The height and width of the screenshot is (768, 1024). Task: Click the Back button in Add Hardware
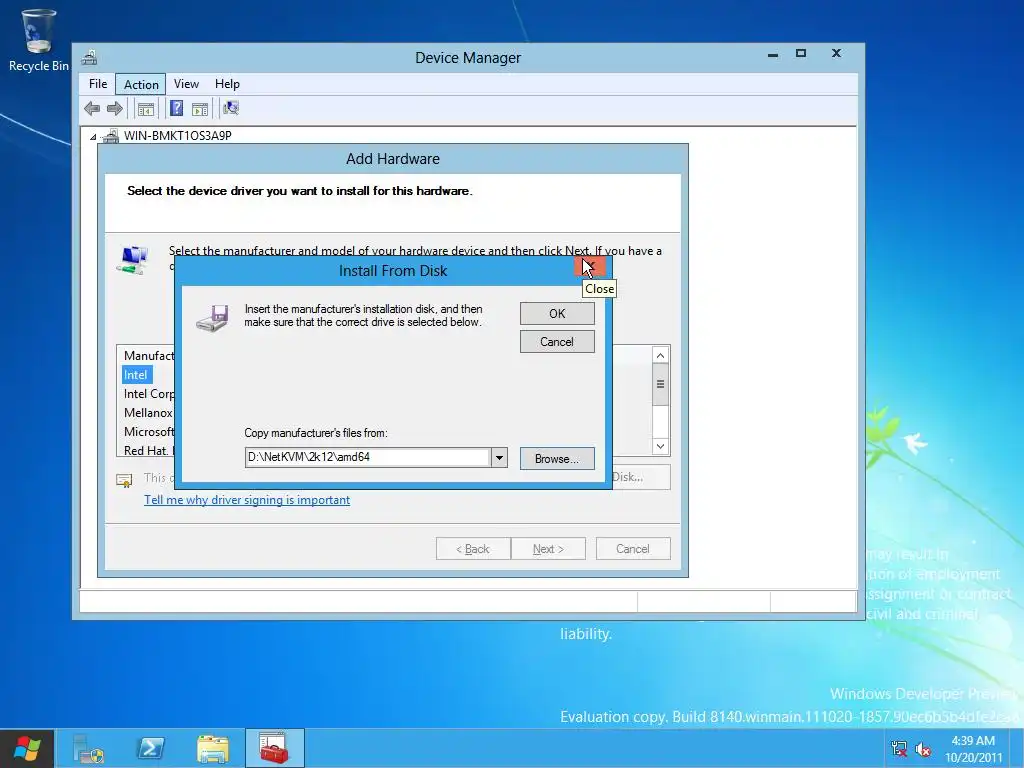click(x=473, y=549)
